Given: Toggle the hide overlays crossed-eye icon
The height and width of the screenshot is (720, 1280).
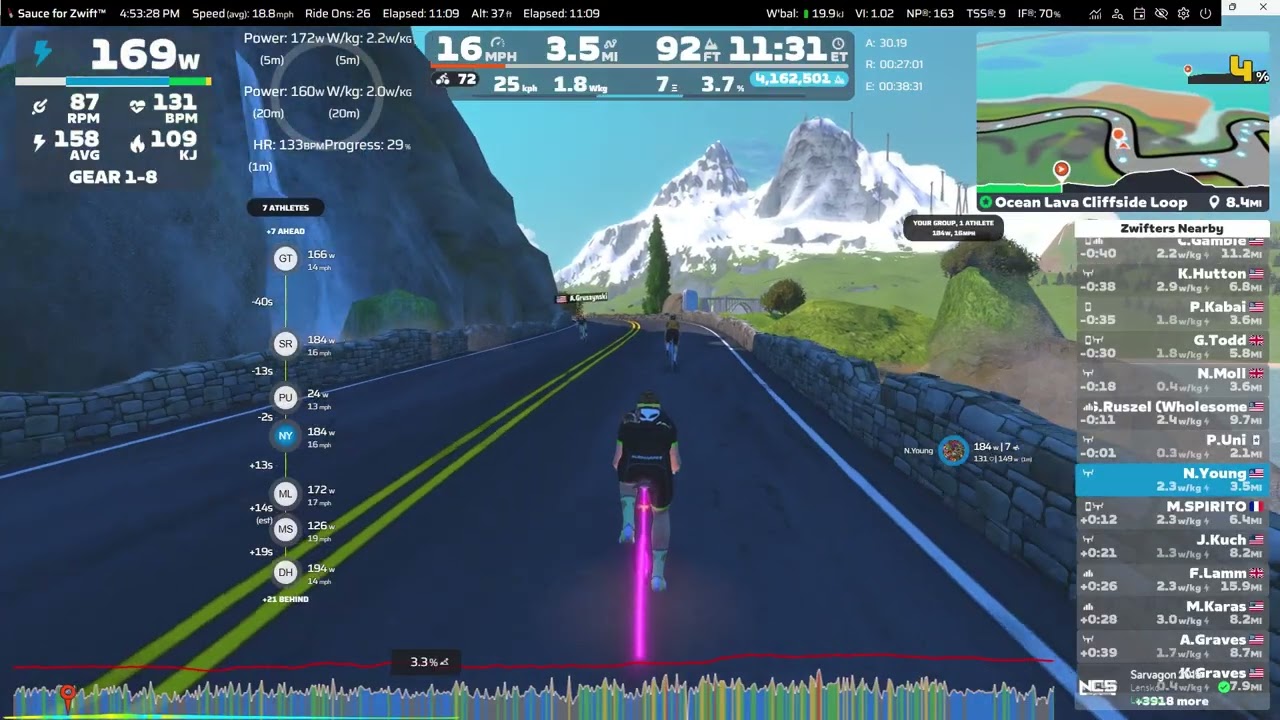Looking at the screenshot, I should [1163, 14].
